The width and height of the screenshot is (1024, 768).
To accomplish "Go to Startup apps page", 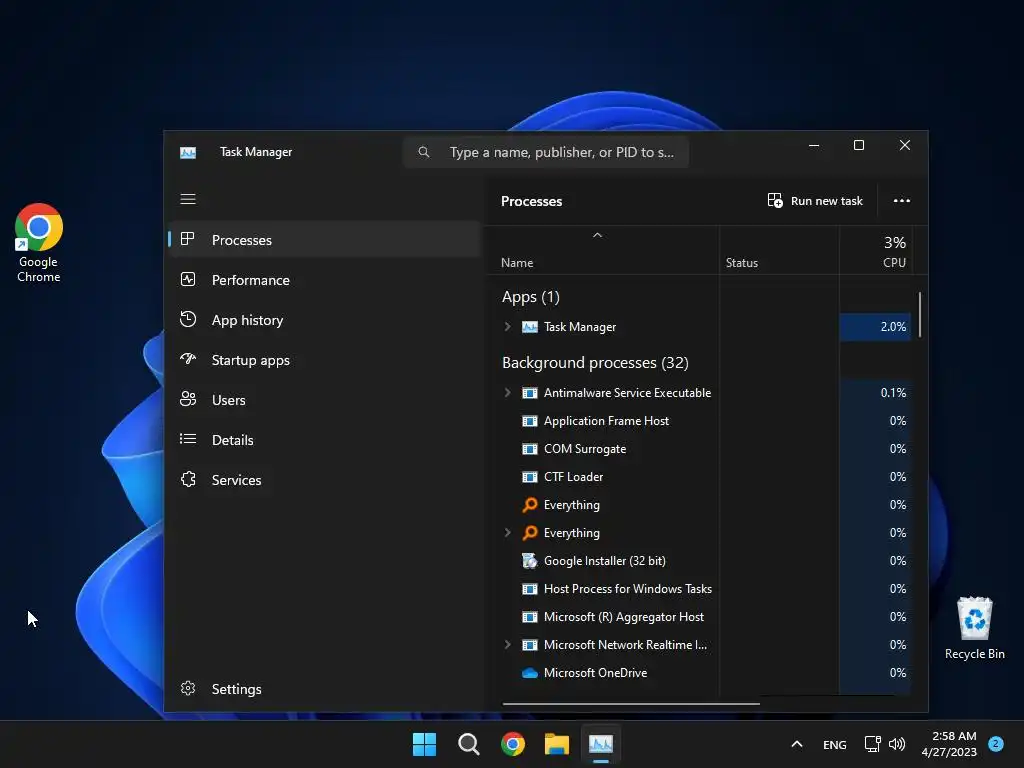I will coord(325,360).
